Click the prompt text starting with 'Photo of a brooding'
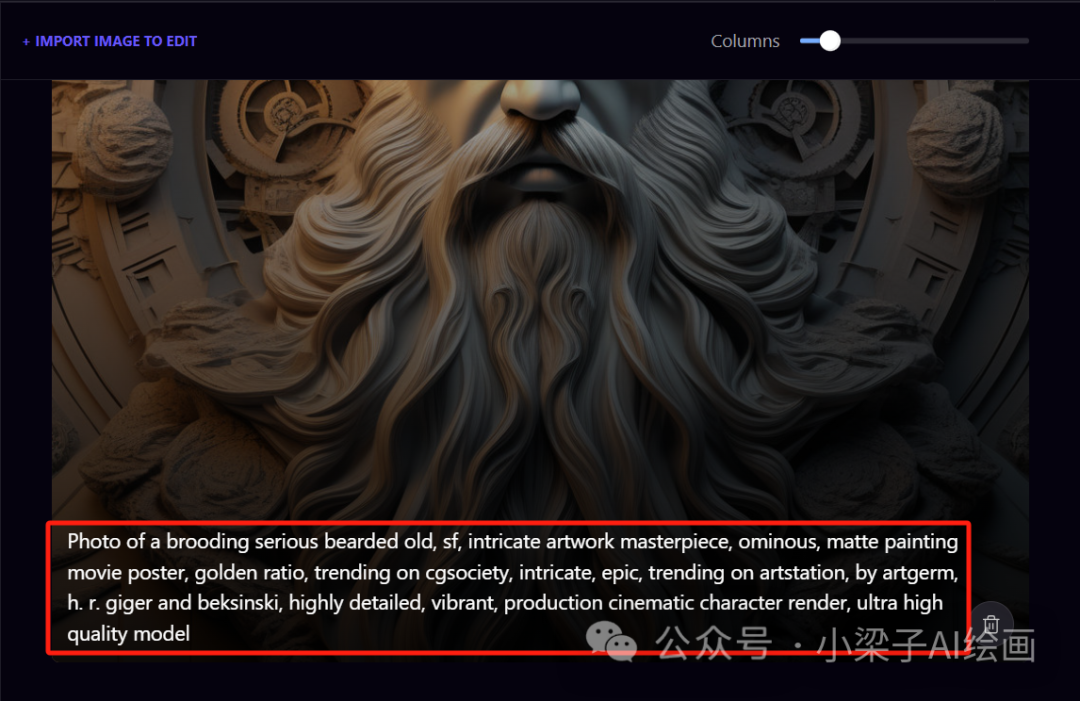1080x701 pixels. coord(512,587)
